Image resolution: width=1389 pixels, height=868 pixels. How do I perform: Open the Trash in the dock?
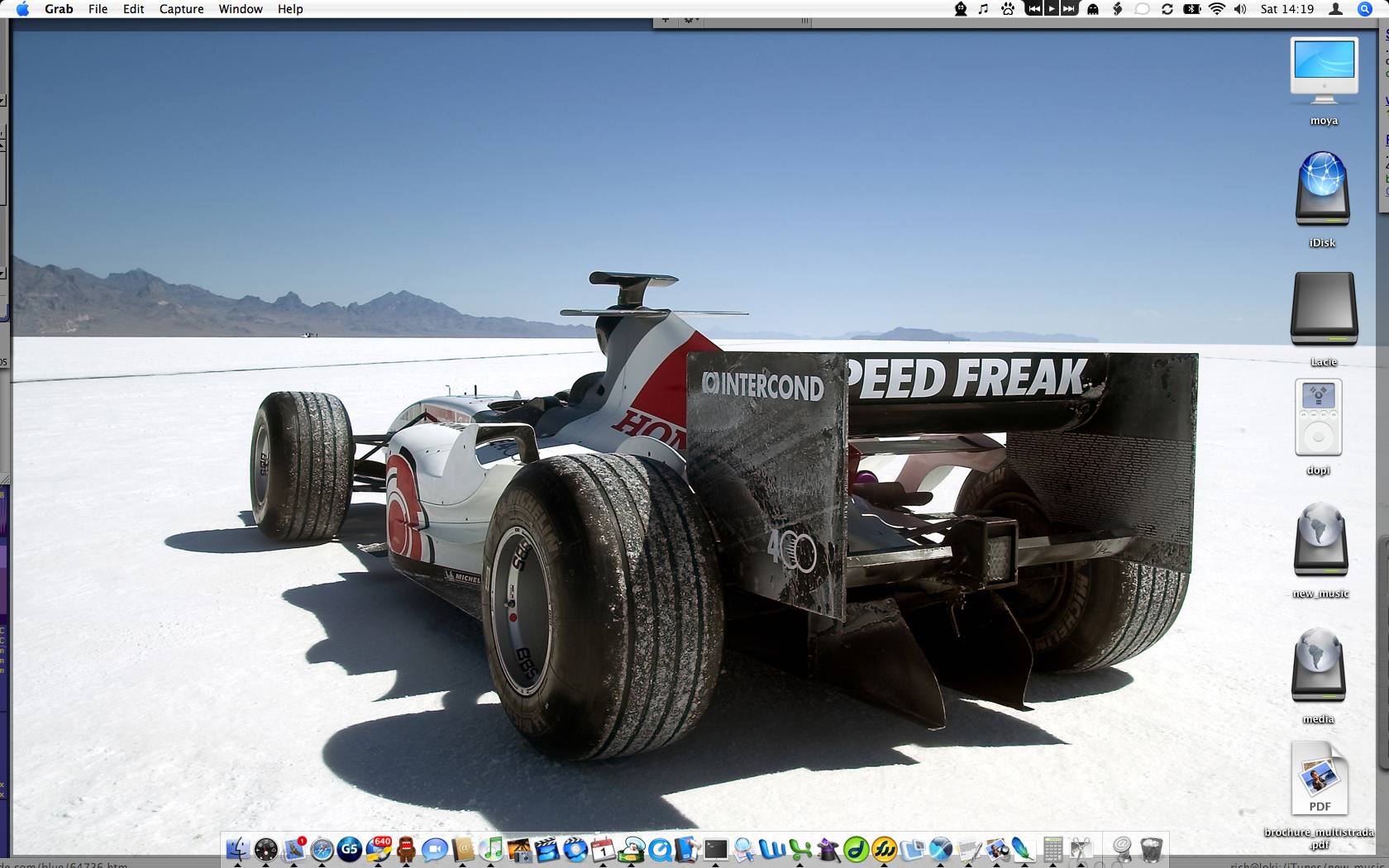click(x=1151, y=849)
